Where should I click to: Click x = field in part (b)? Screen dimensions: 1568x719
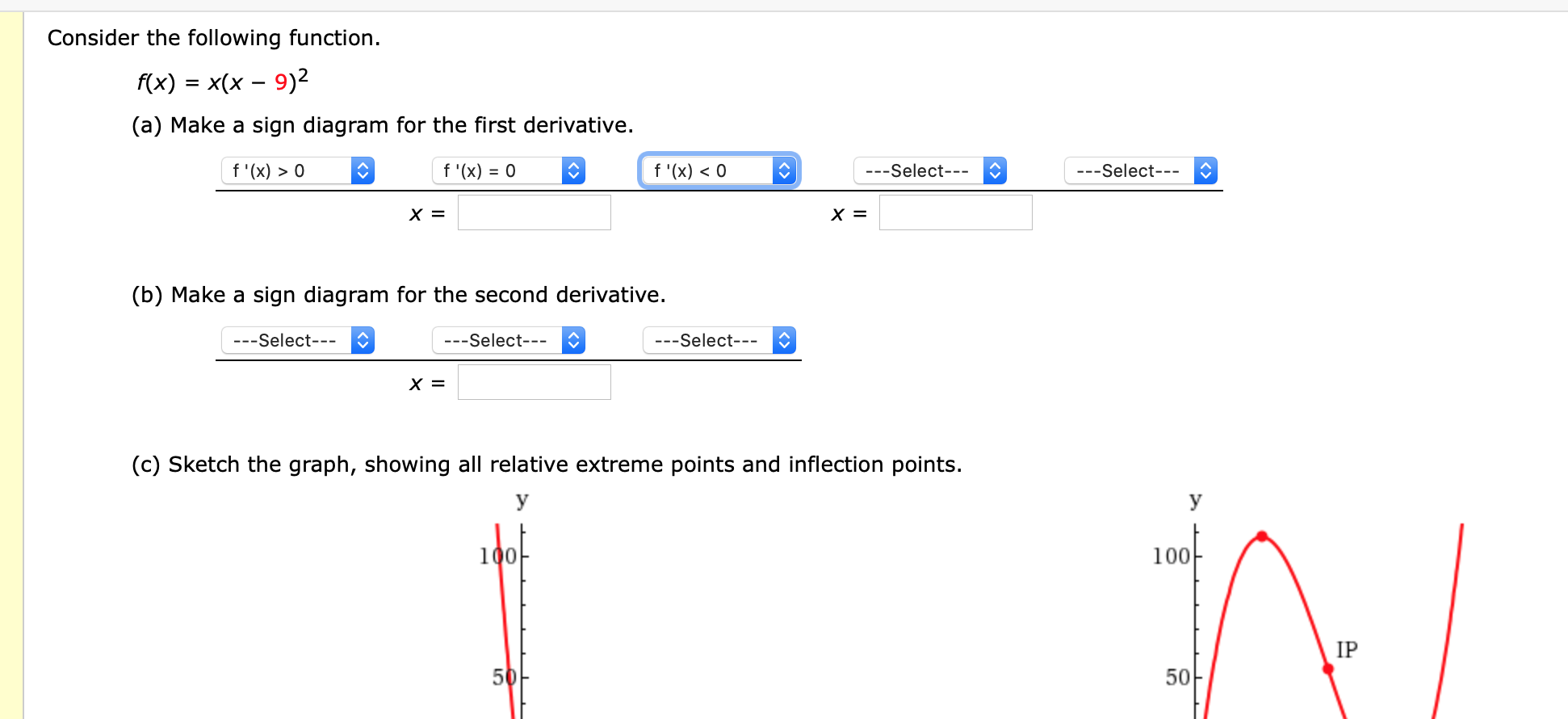pyautogui.click(x=535, y=382)
